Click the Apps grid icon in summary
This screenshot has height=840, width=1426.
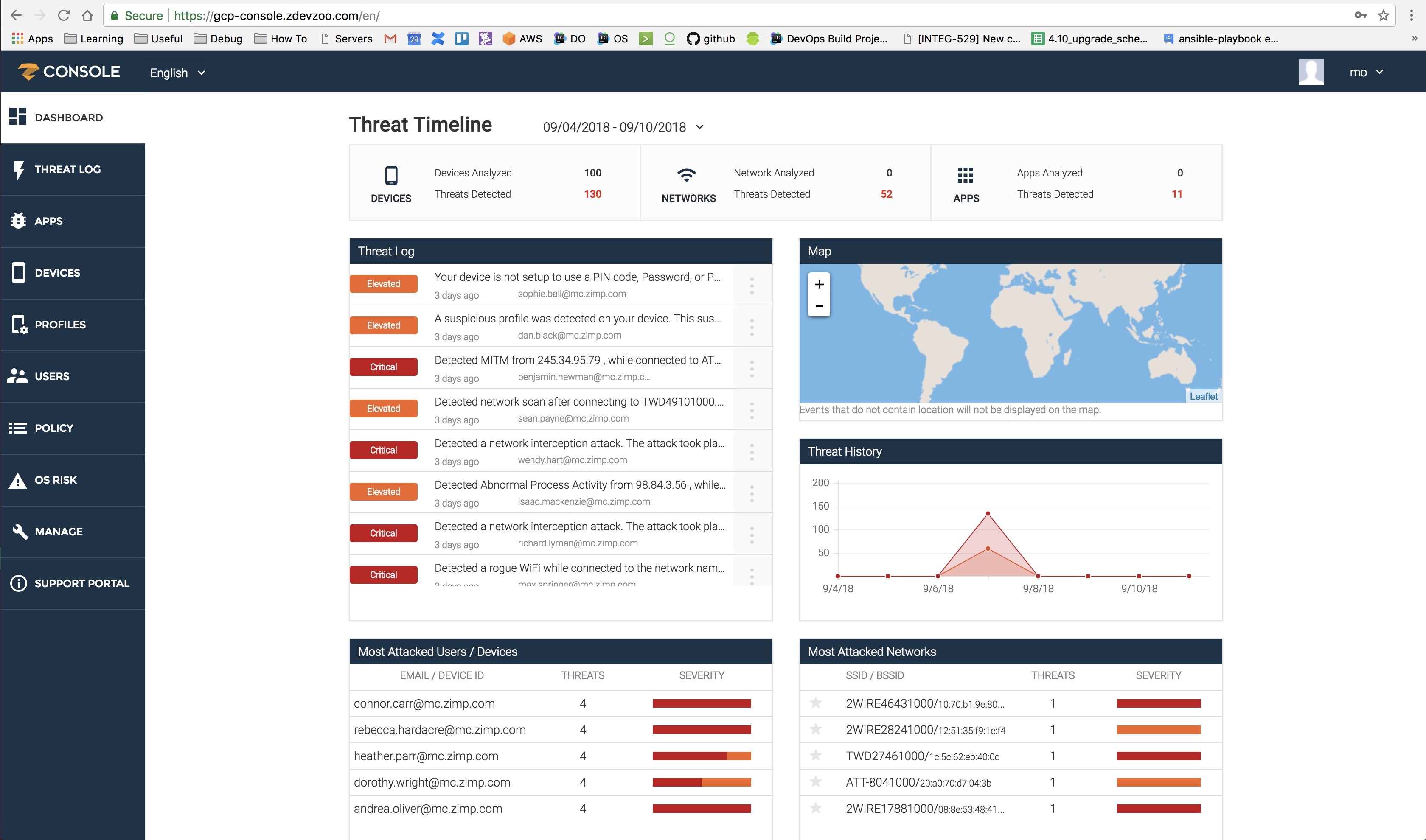965,175
